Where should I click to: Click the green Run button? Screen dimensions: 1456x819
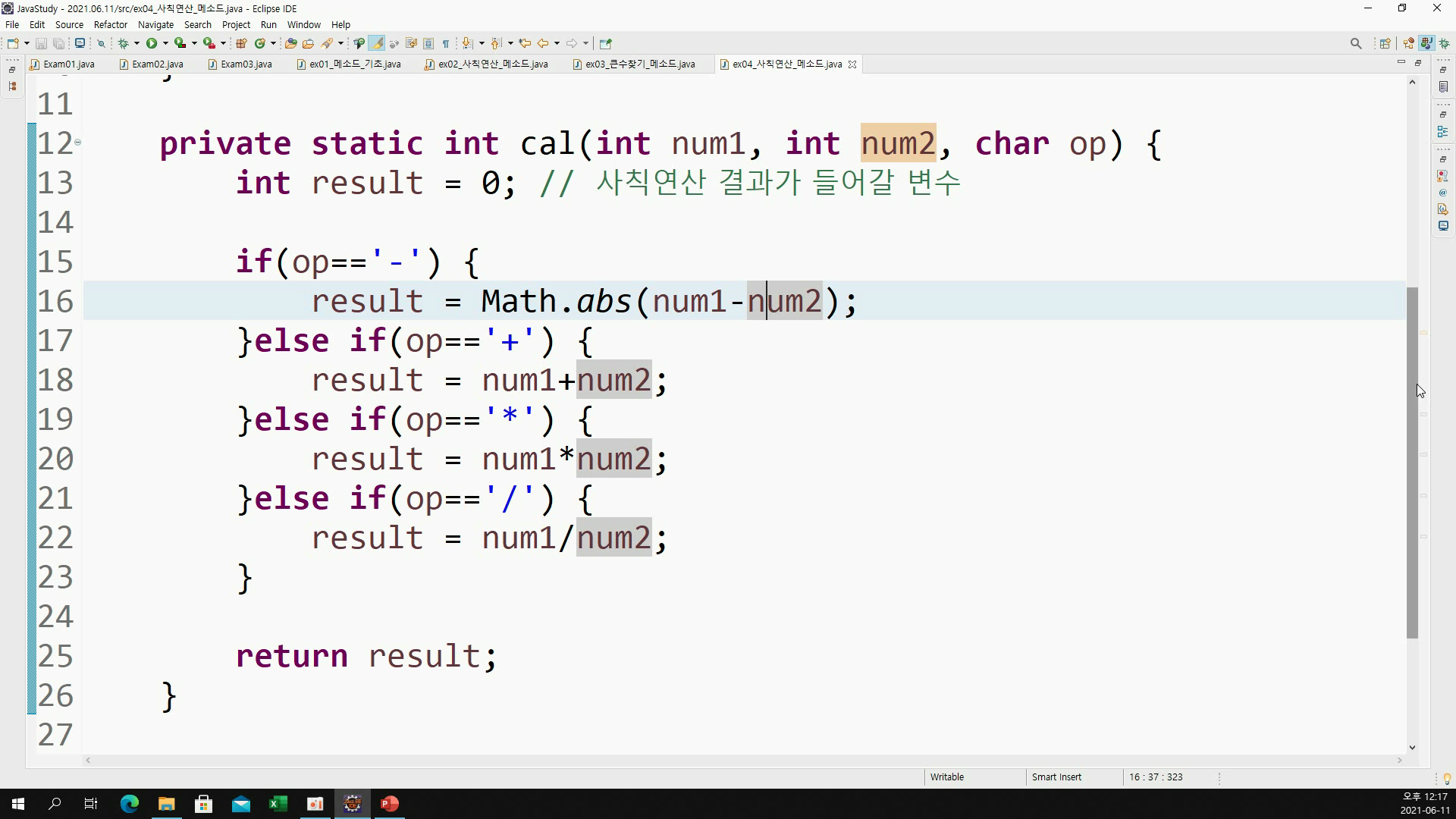point(152,43)
